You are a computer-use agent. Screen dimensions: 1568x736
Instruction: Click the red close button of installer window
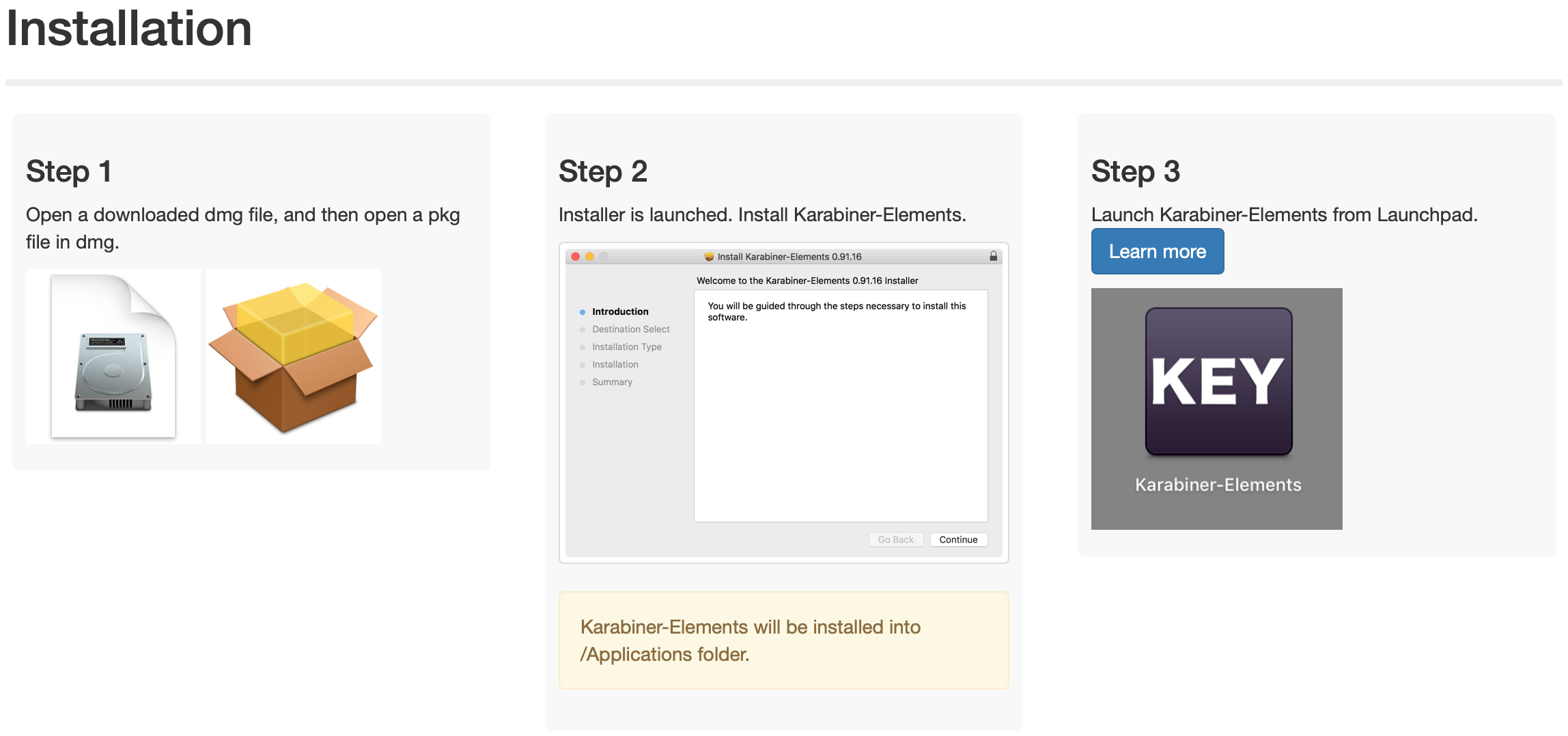576,257
